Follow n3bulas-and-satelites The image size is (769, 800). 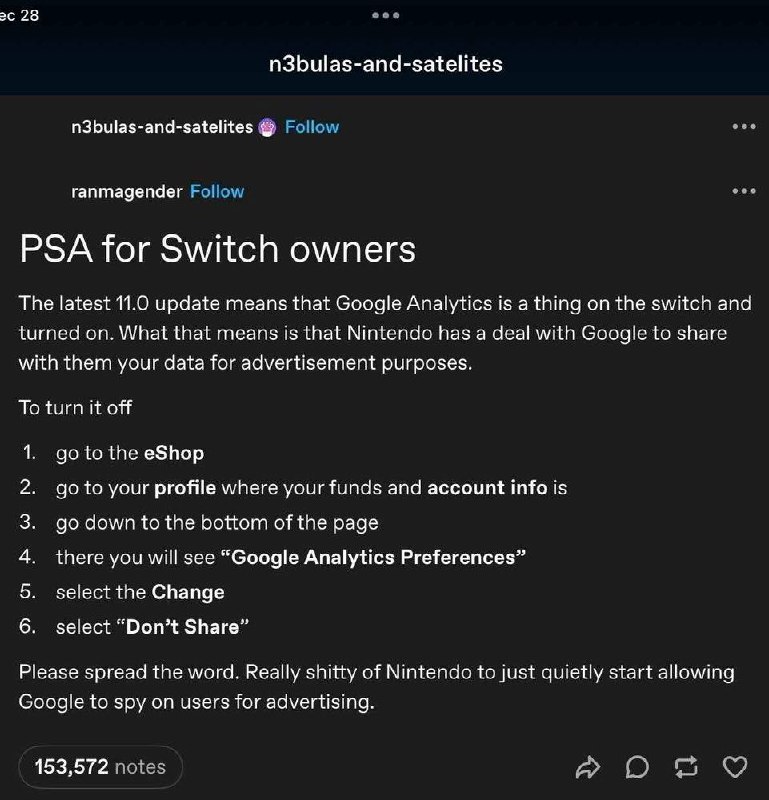point(312,127)
